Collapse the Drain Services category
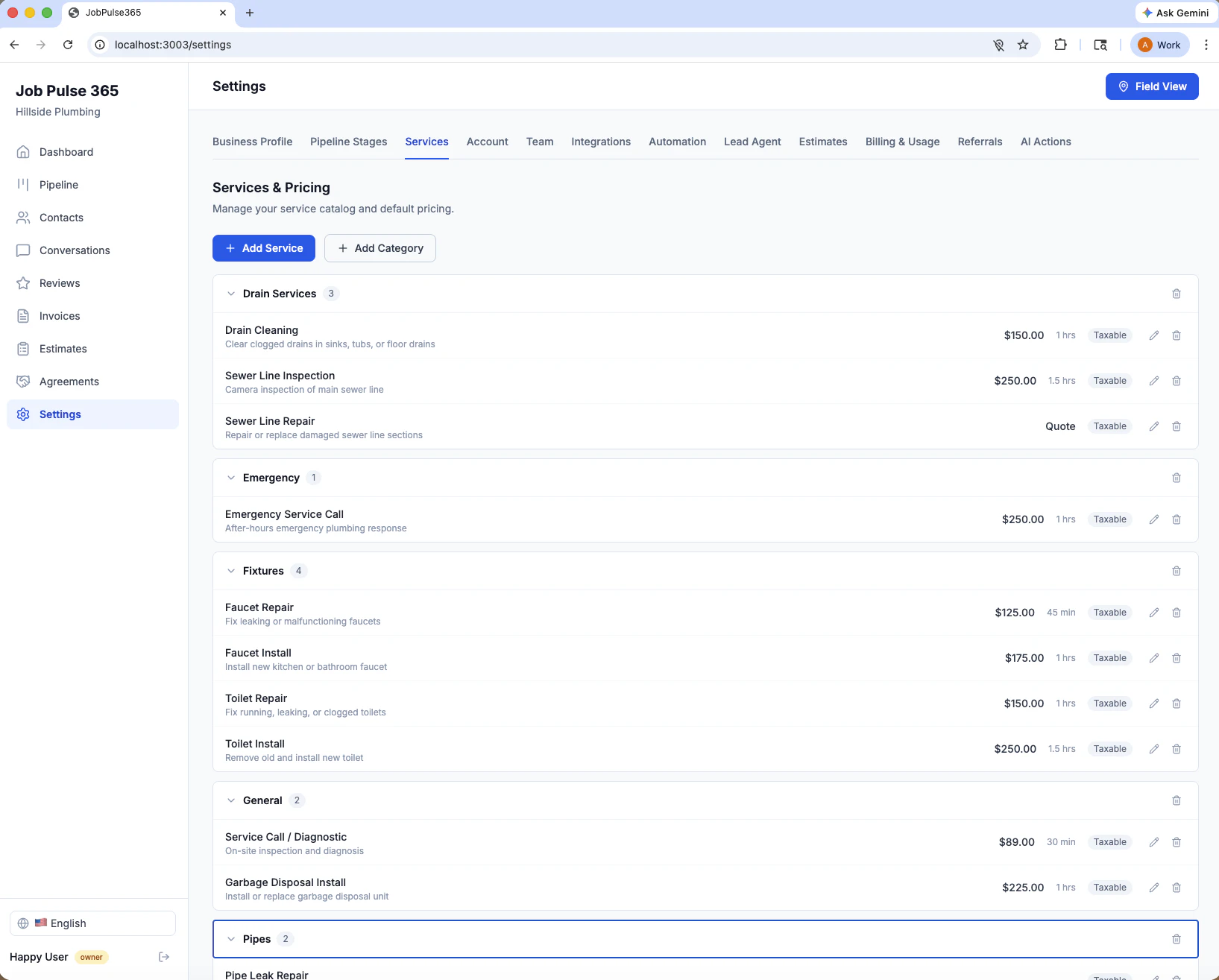 tap(231, 294)
